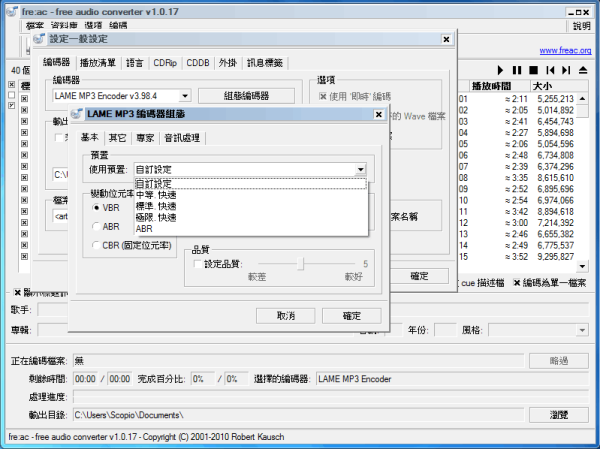Choose 自訂設定 in preset list
Viewport: 600px width, 449px height.
click(x=251, y=184)
